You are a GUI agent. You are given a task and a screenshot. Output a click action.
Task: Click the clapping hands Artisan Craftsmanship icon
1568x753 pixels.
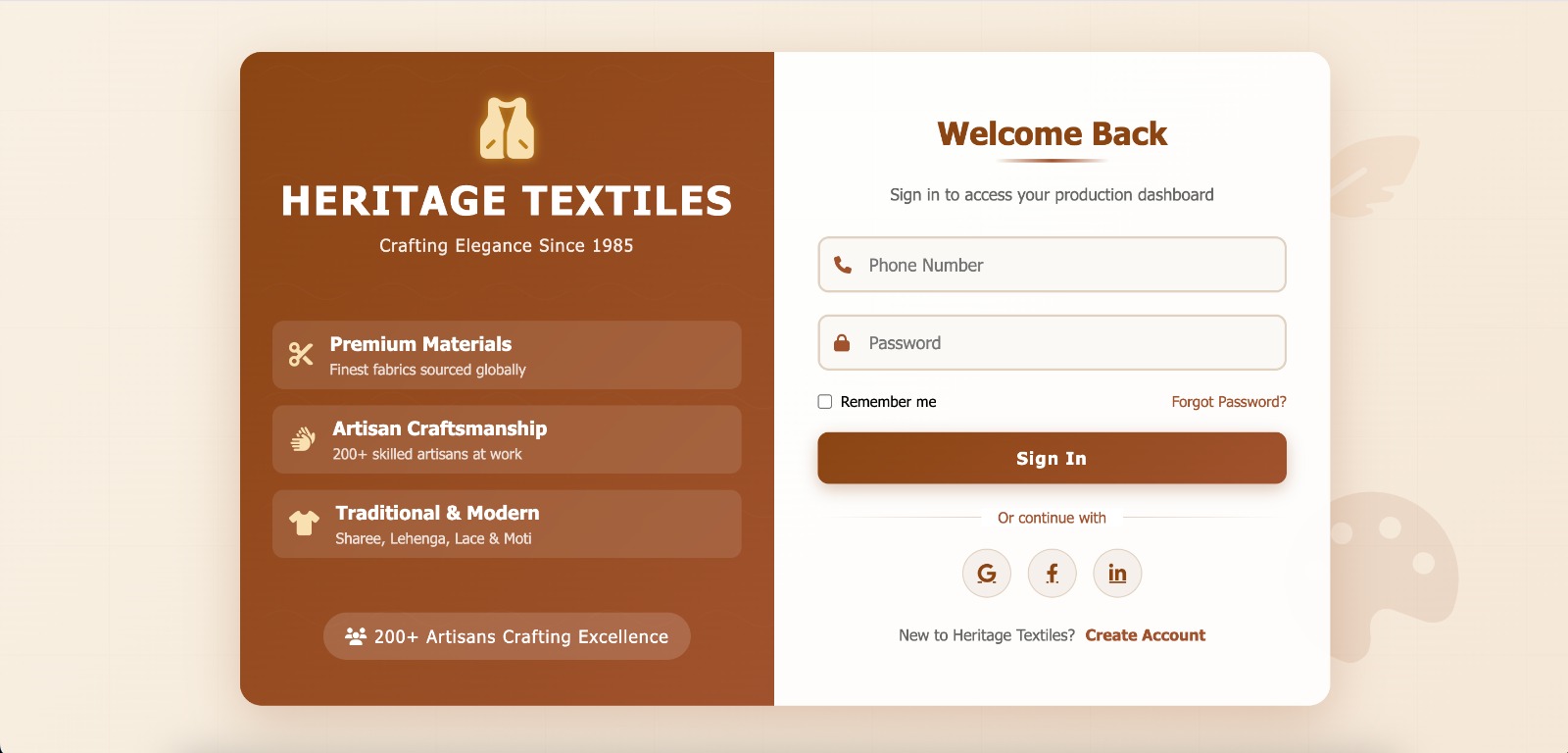point(303,439)
